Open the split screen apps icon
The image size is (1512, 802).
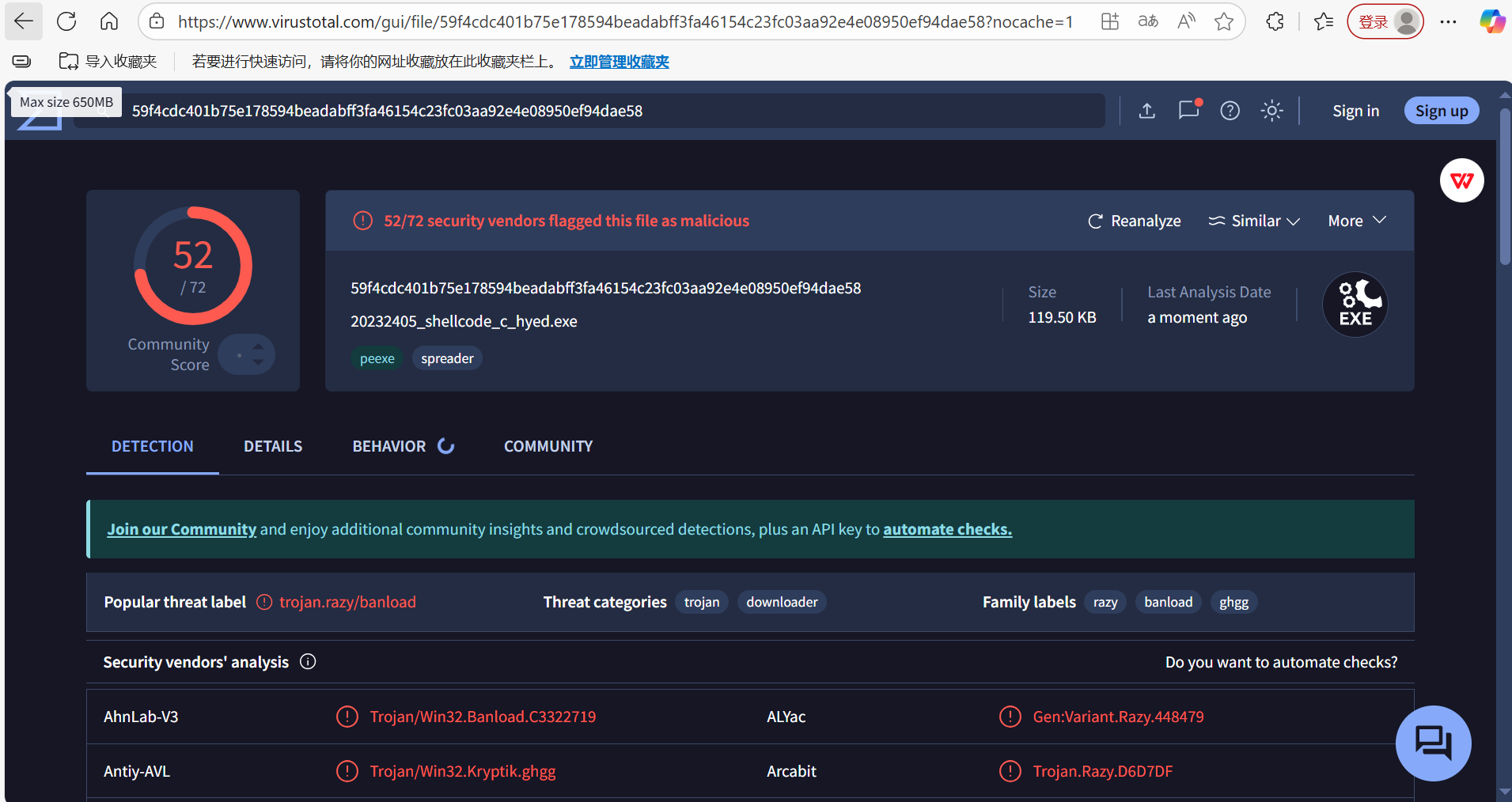1110,21
